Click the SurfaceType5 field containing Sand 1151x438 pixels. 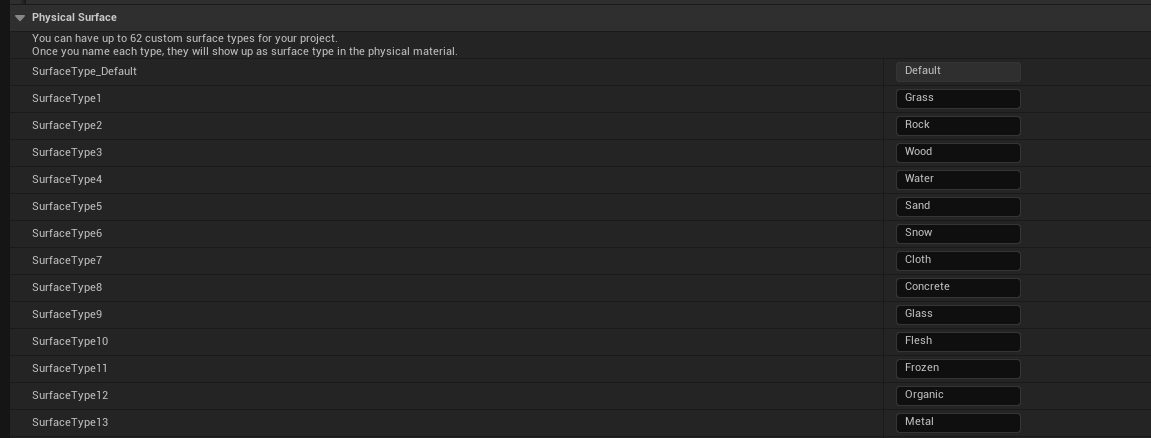[958, 206]
